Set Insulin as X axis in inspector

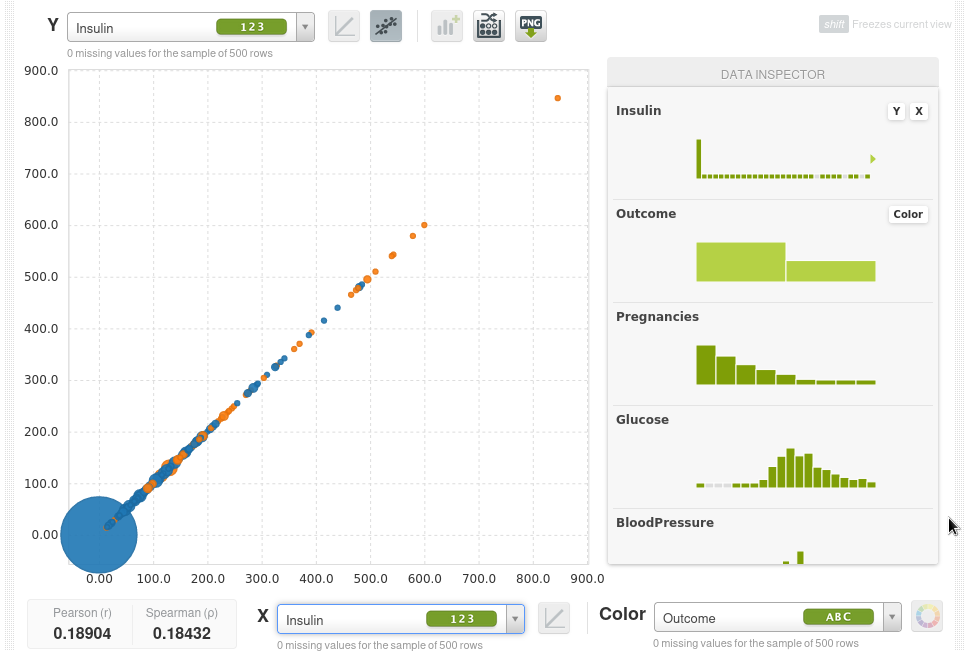pyautogui.click(x=918, y=112)
